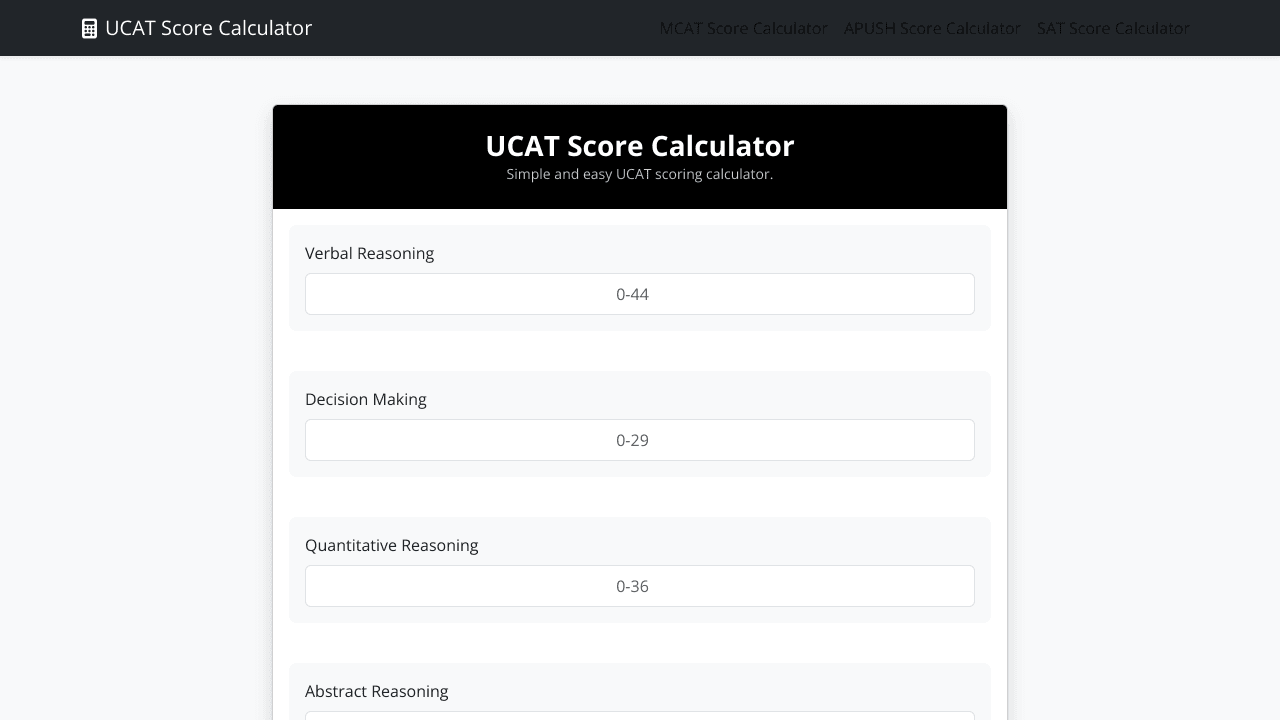1280x720 pixels.
Task: Click the UCAT Score Calculator site title
Action: (x=208, y=28)
